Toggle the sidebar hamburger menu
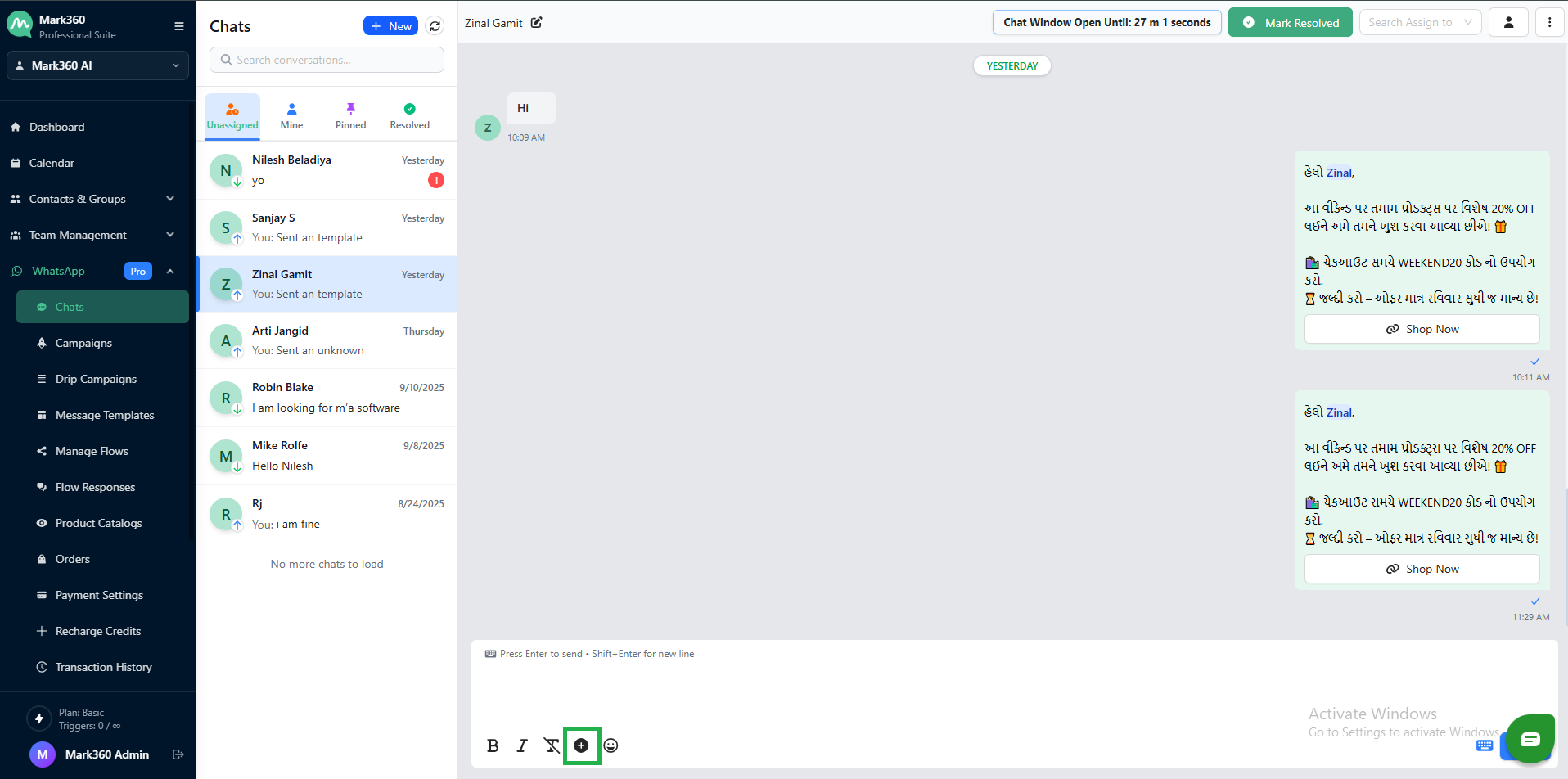Screen dimensions: 1568x779 point(178,26)
